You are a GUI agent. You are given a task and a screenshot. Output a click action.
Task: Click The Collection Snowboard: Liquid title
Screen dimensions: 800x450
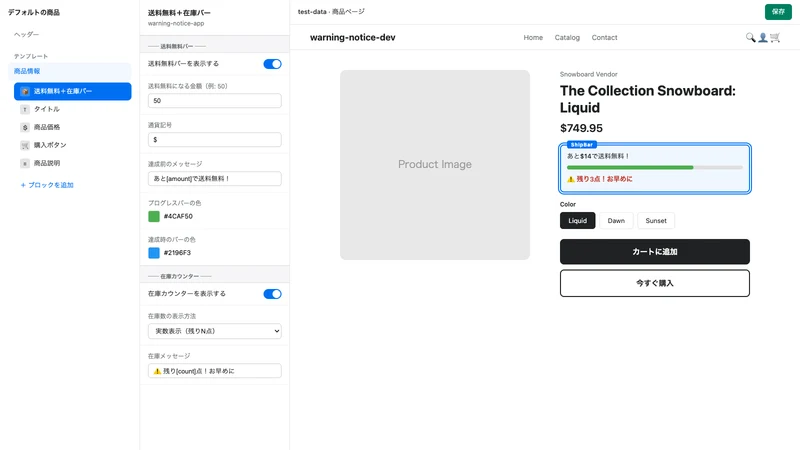pyautogui.click(x=648, y=99)
